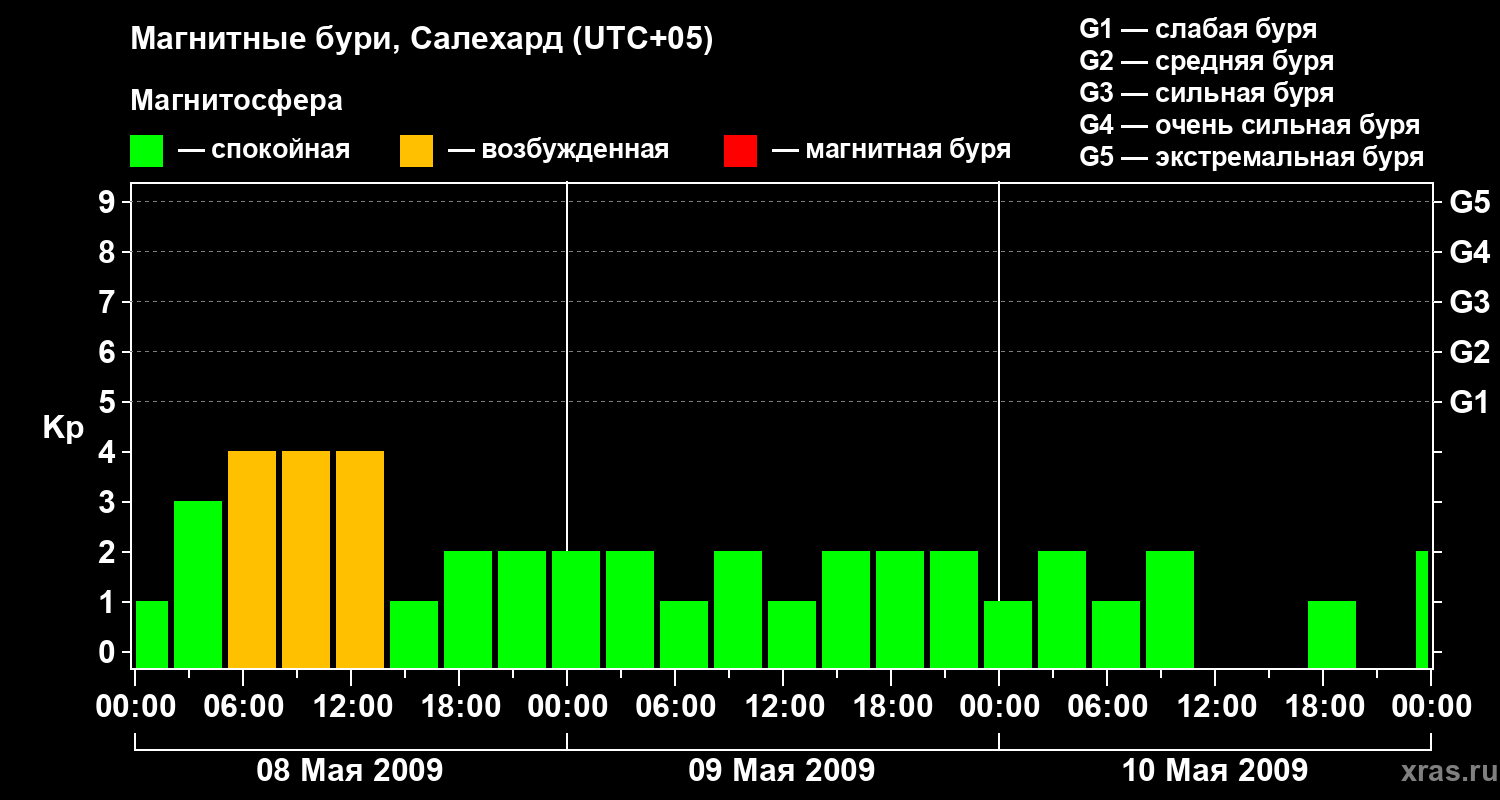The width and height of the screenshot is (1500, 800).
Task: Click the '— магнитная буря' legend label
Action: pyautogui.click(x=892, y=151)
